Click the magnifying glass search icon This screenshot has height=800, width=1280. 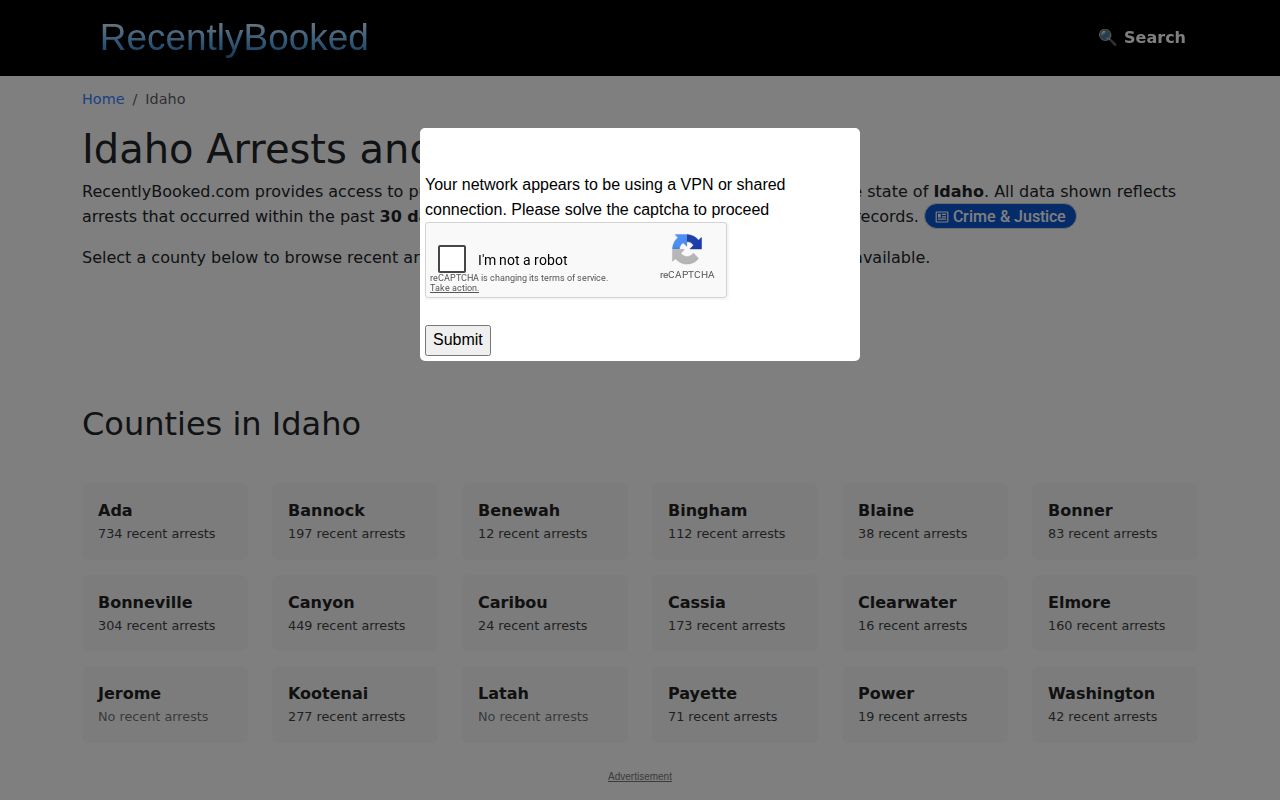pos(1107,37)
